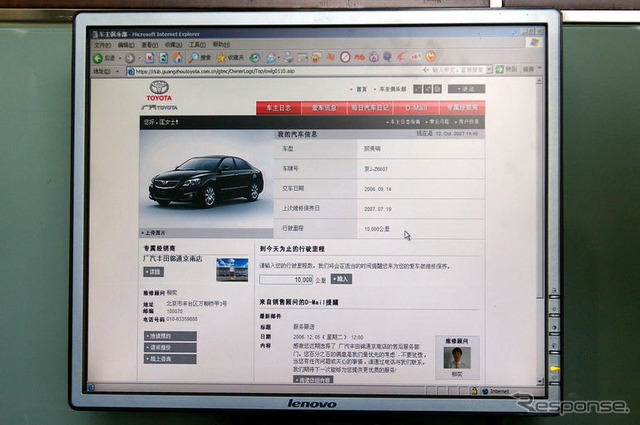Screen dimensions: 640x425
Task: Click the vertical scrollbar up arrow
Action: (x=539, y=81)
